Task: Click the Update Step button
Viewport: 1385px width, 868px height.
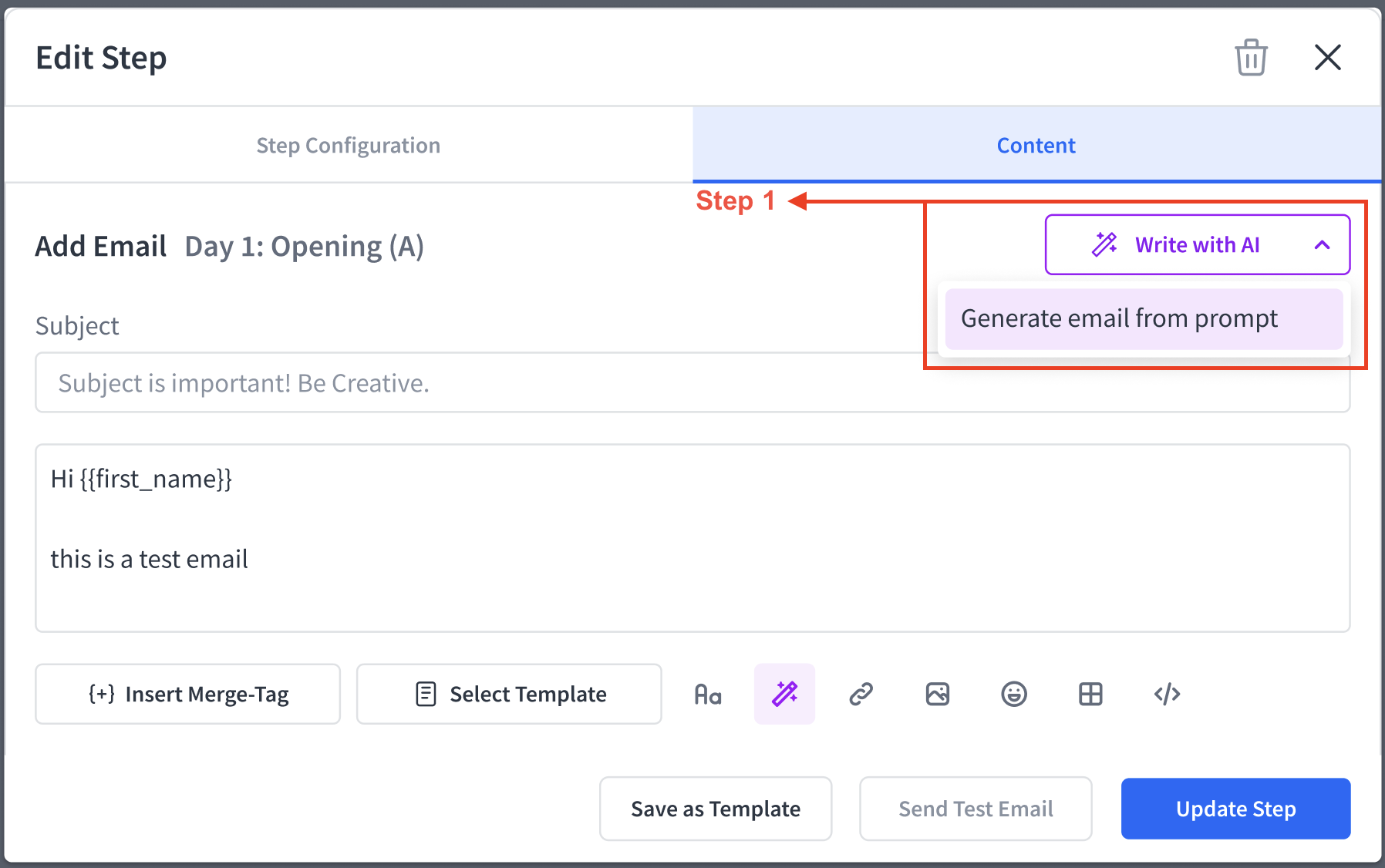Action: (x=1235, y=809)
